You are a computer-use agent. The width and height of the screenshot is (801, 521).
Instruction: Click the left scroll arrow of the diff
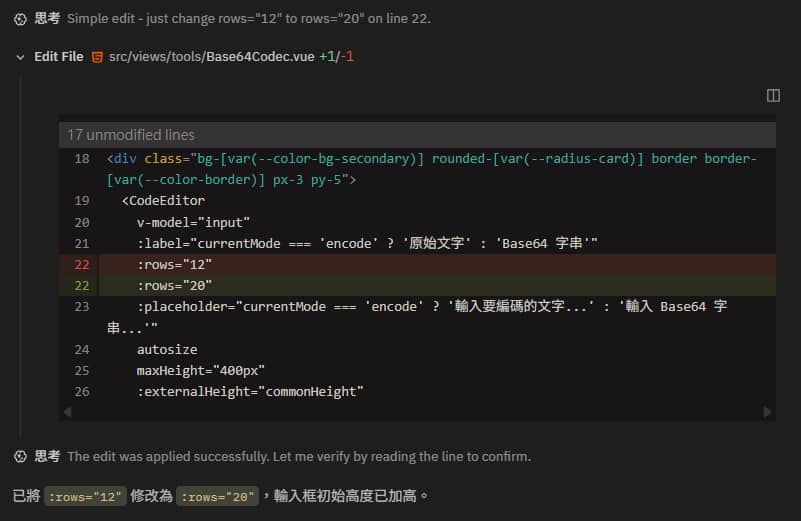coord(67,412)
